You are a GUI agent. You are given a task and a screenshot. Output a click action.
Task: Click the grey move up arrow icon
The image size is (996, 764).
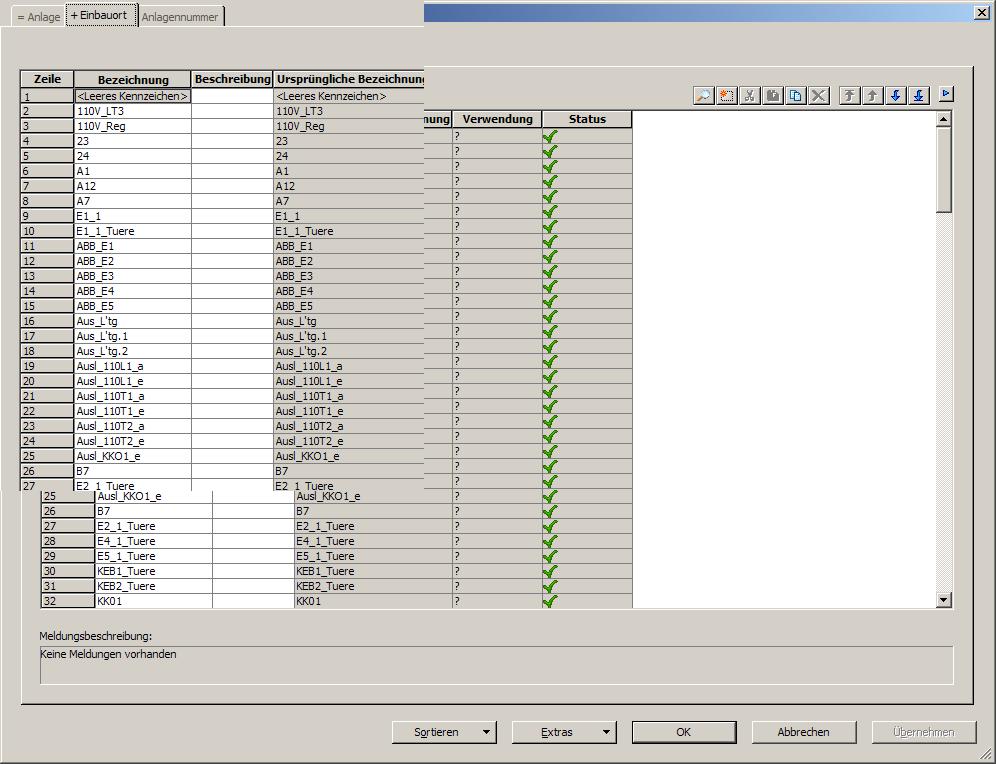872,95
